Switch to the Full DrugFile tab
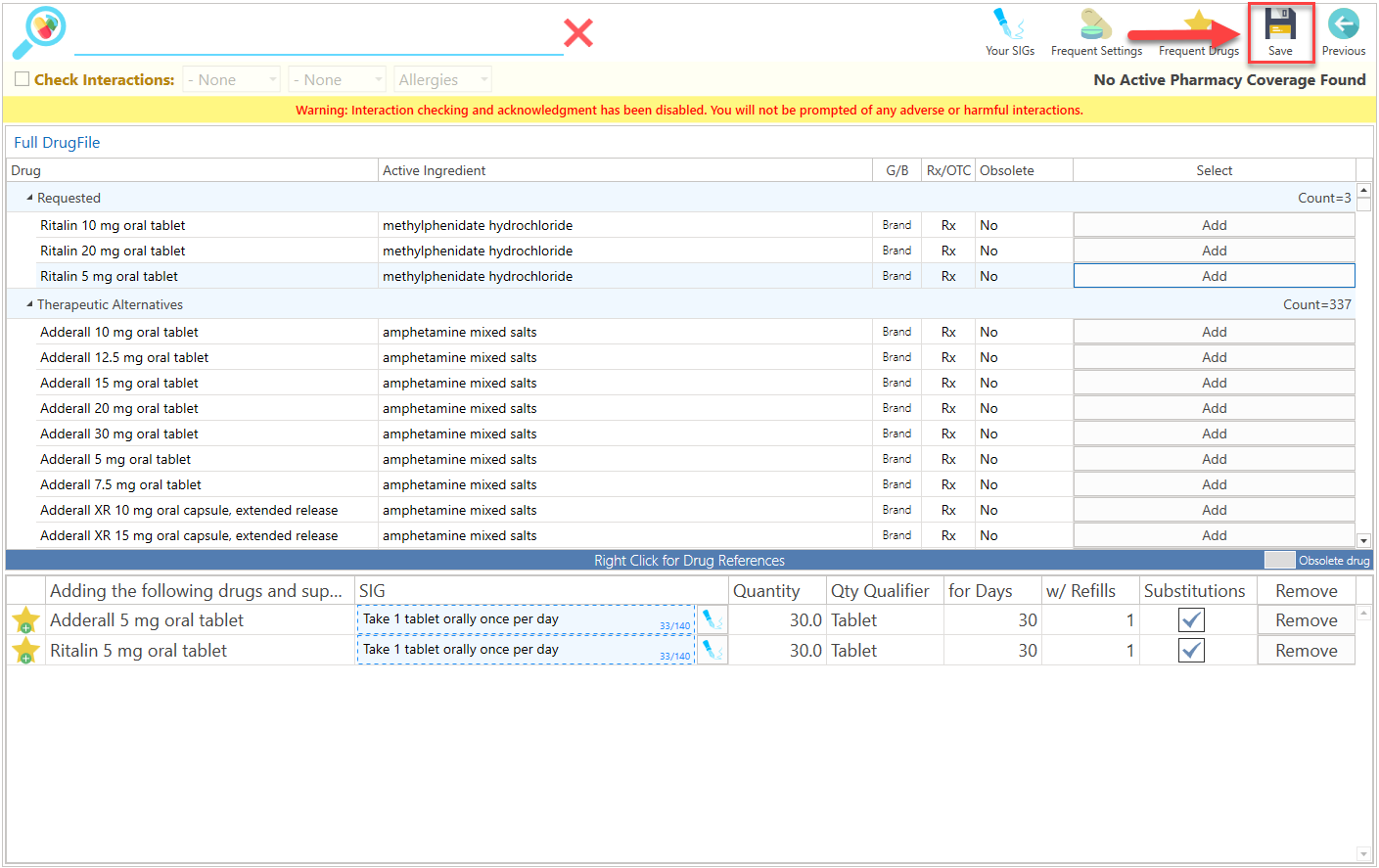Image resolution: width=1379 pixels, height=868 pixels. click(x=57, y=143)
